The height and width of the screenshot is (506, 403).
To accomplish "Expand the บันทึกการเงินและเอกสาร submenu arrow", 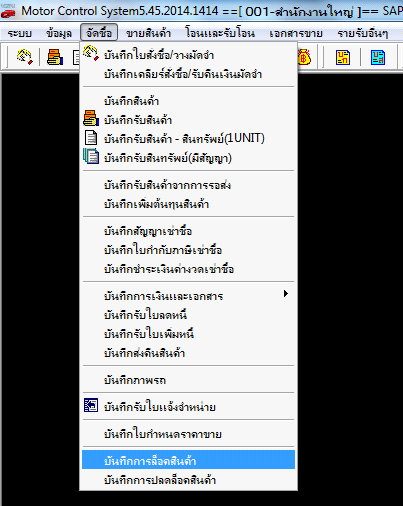I will click(x=286, y=294).
